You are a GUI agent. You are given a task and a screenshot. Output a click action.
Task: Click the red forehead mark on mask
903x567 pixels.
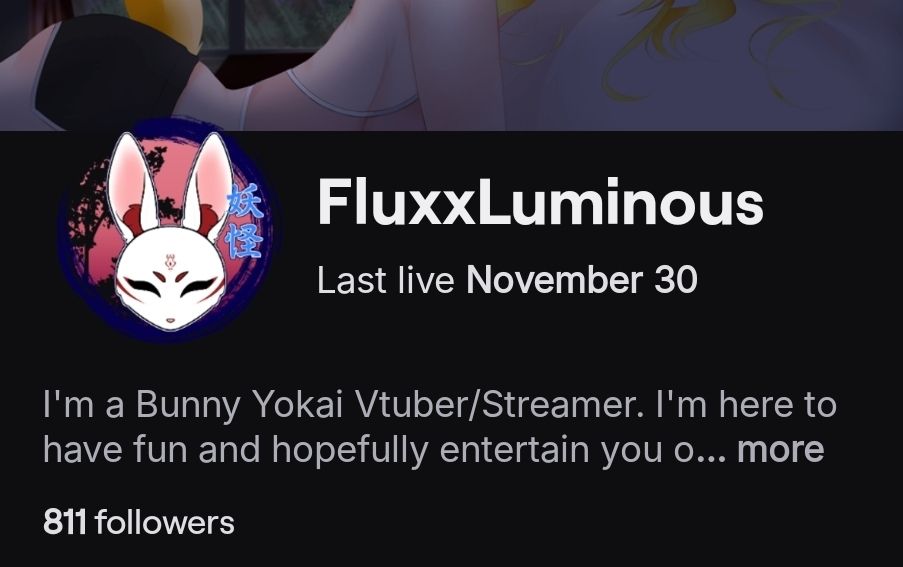(x=170, y=261)
